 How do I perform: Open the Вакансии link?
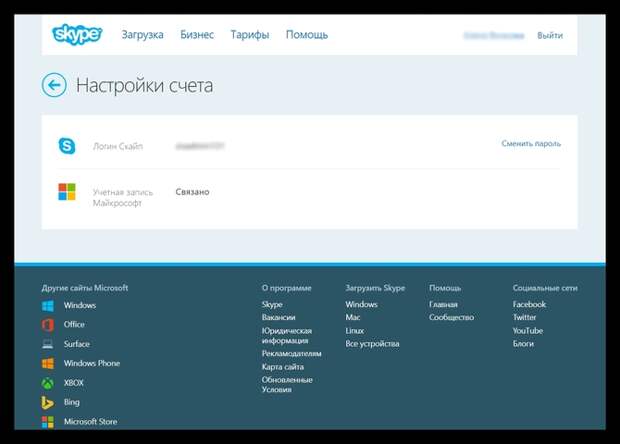click(278, 317)
